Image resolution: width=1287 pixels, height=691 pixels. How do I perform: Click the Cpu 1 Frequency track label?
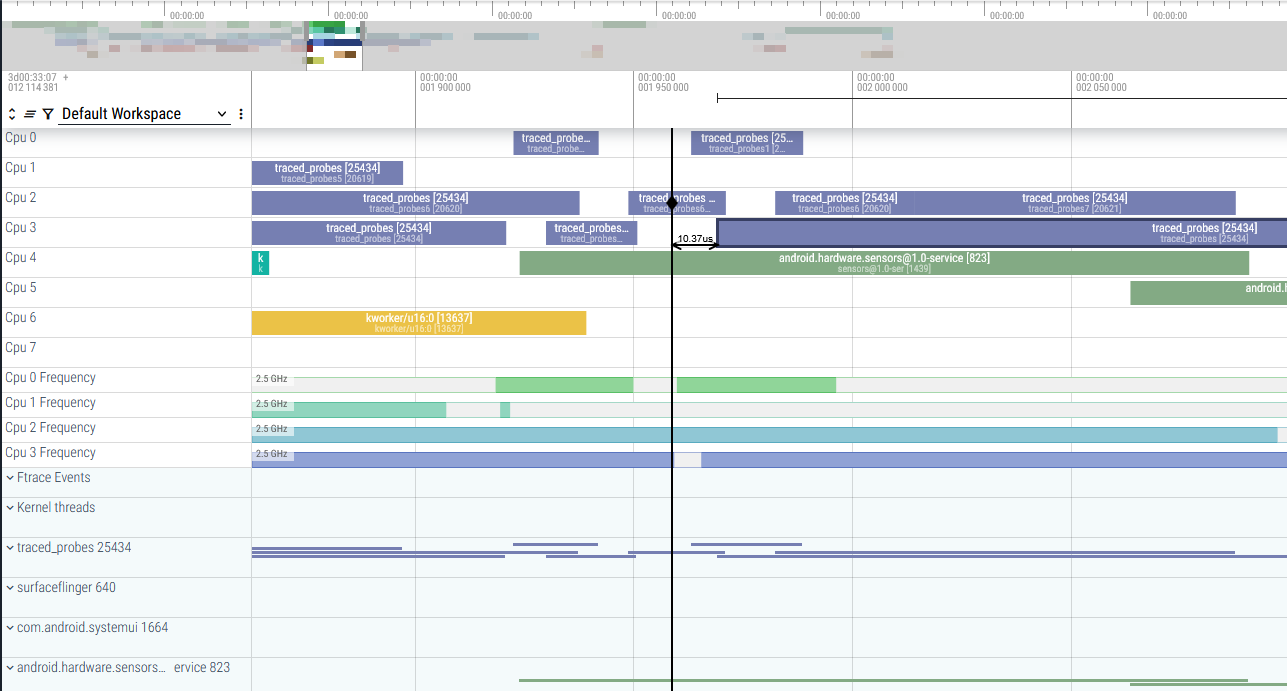tap(50, 403)
